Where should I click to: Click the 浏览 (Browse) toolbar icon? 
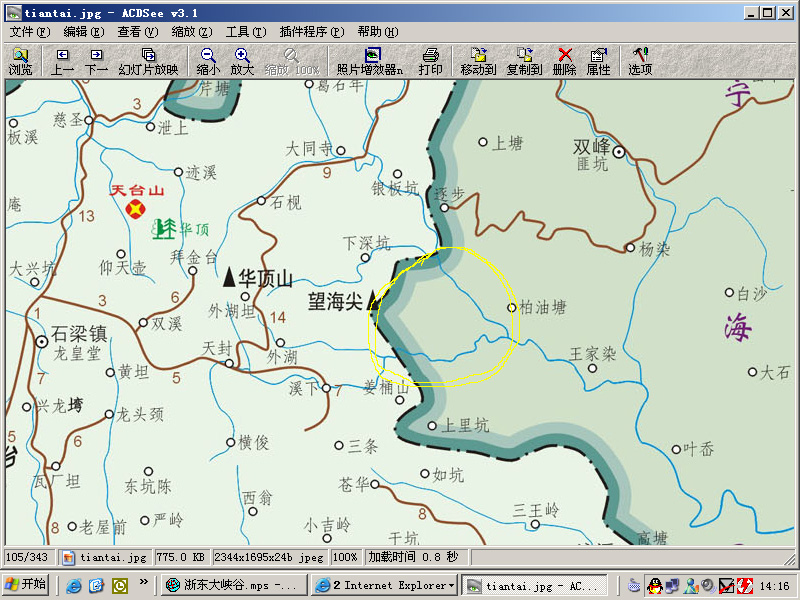[20, 61]
